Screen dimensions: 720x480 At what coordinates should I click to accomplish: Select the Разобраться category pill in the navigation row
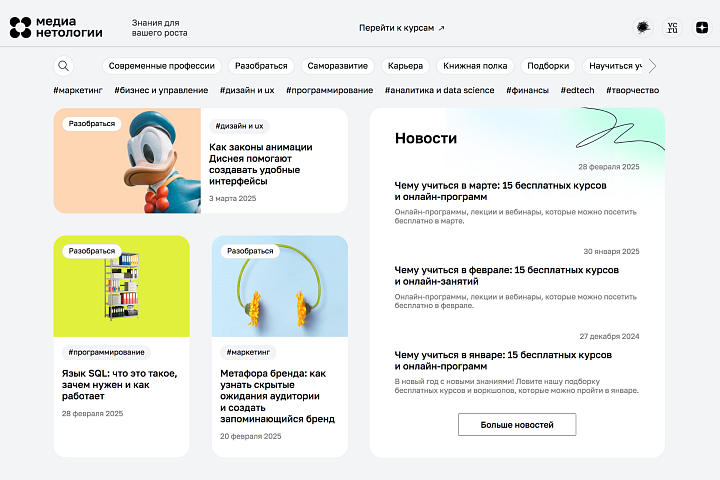(x=261, y=66)
